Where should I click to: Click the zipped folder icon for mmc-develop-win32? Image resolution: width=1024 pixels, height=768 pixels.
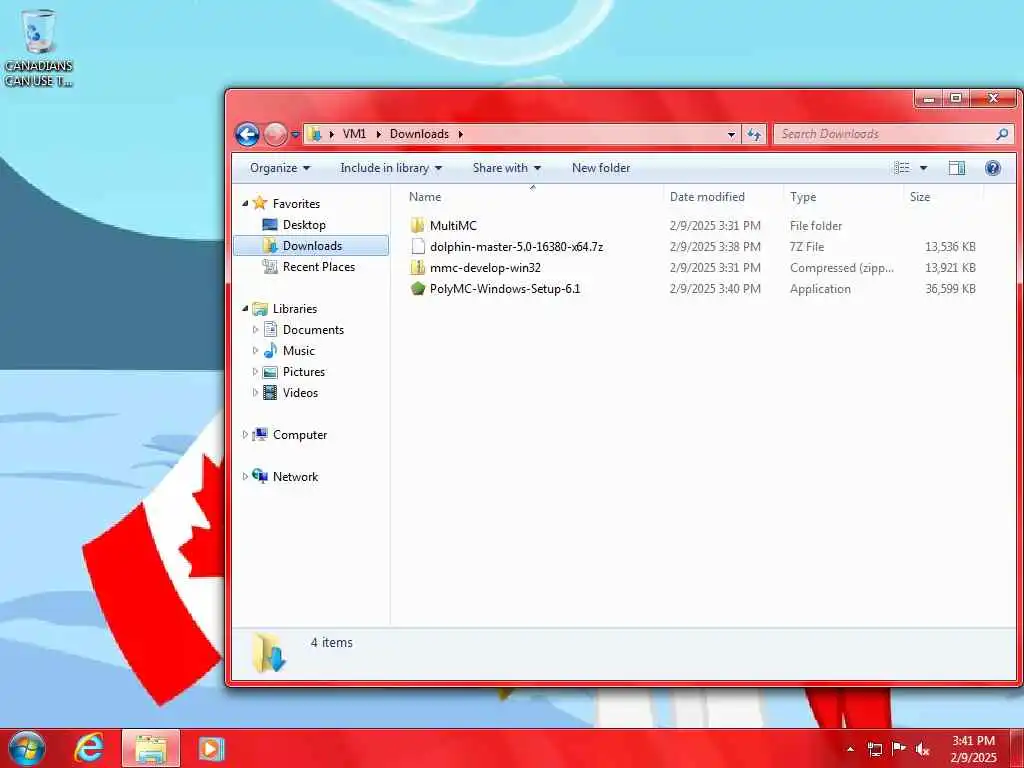418,267
